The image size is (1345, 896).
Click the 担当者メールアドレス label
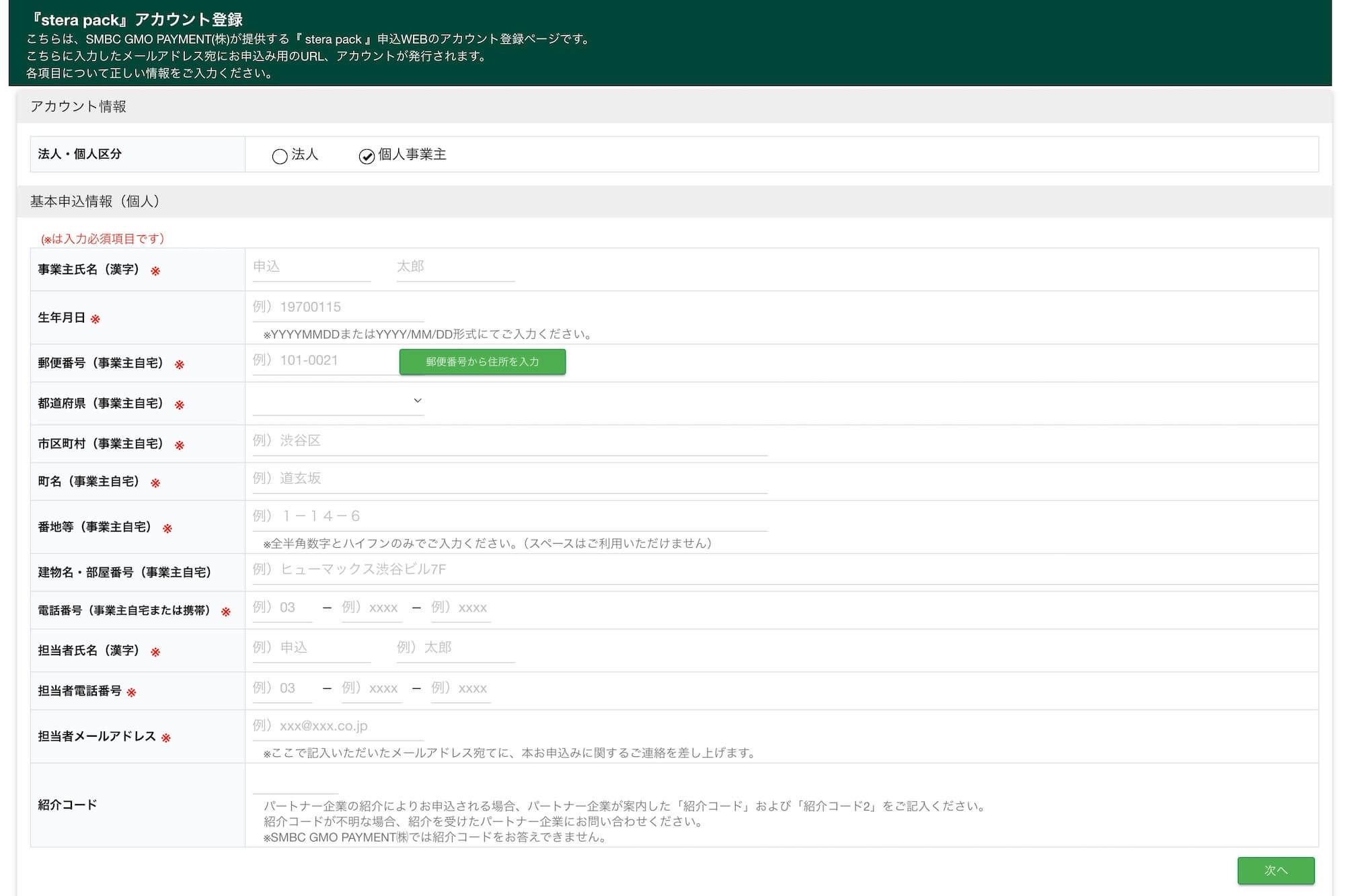[x=96, y=736]
